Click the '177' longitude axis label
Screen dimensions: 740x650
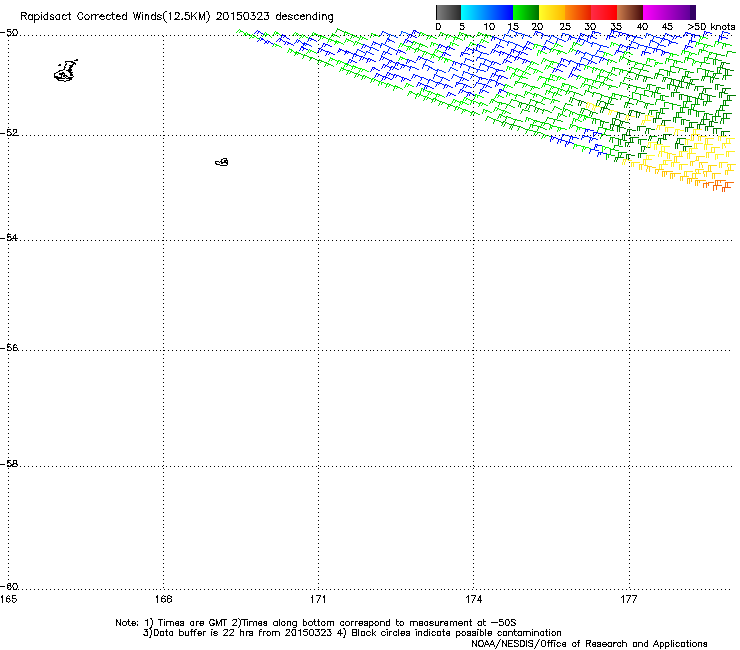(629, 599)
